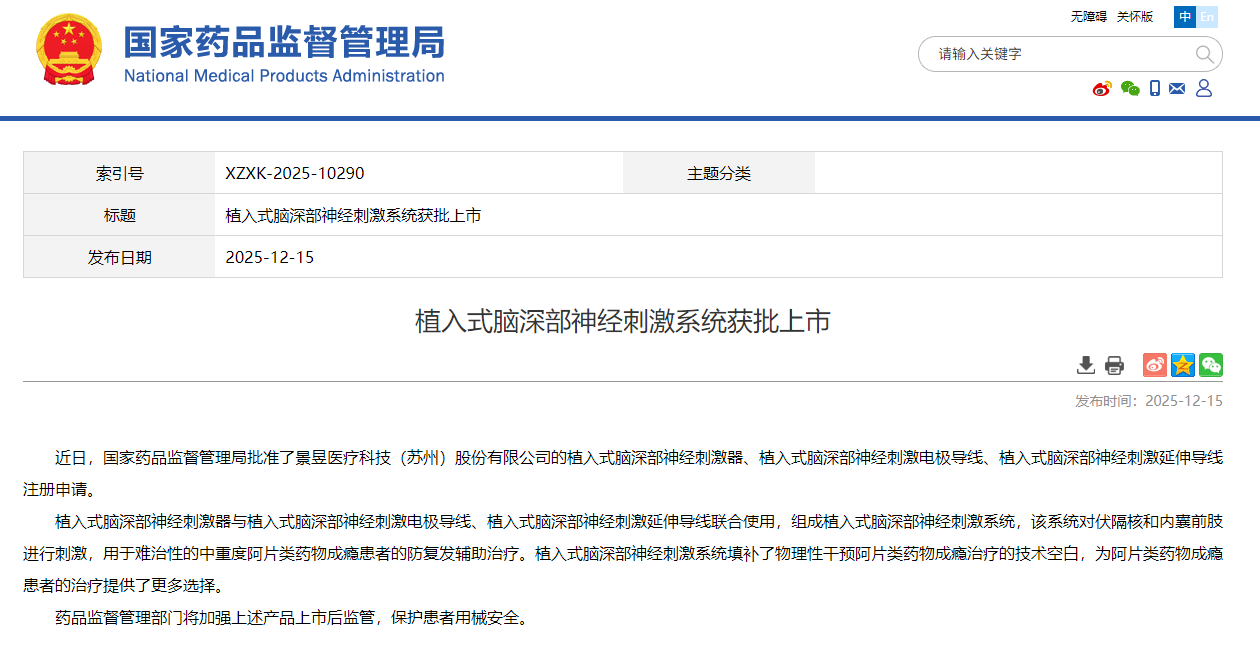Screen dimensions: 1260x645
Task: Click inside the keyword search box
Action: [x=1050, y=54]
